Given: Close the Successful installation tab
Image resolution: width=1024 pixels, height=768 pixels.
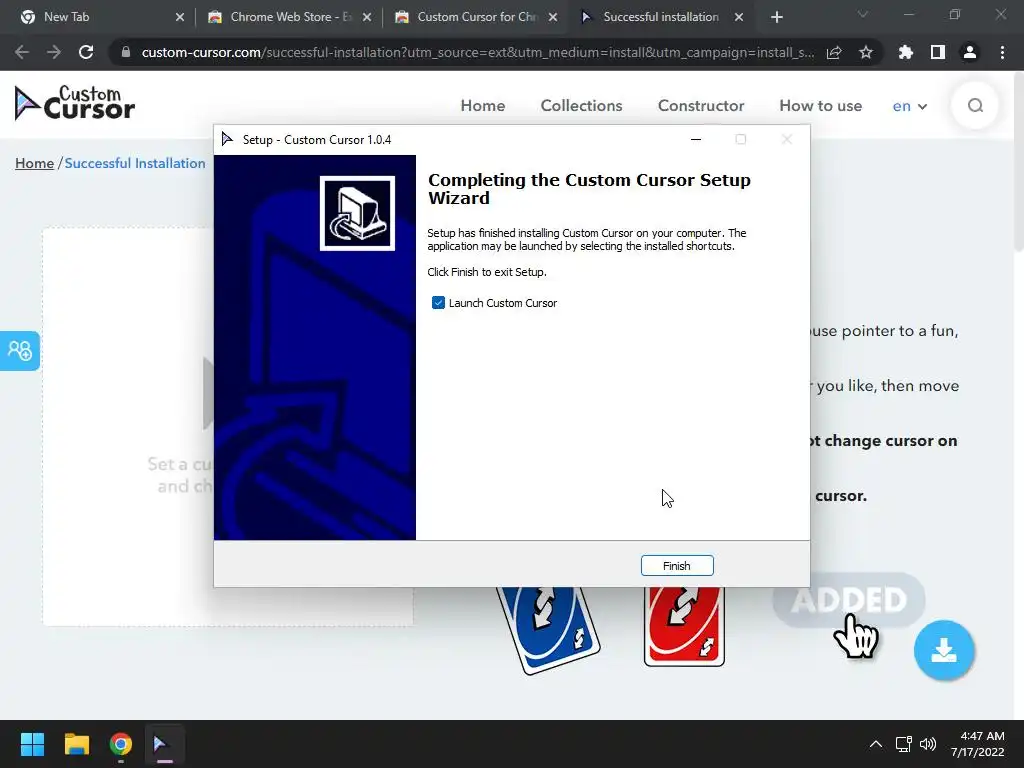Looking at the screenshot, I should pyautogui.click(x=739, y=17).
